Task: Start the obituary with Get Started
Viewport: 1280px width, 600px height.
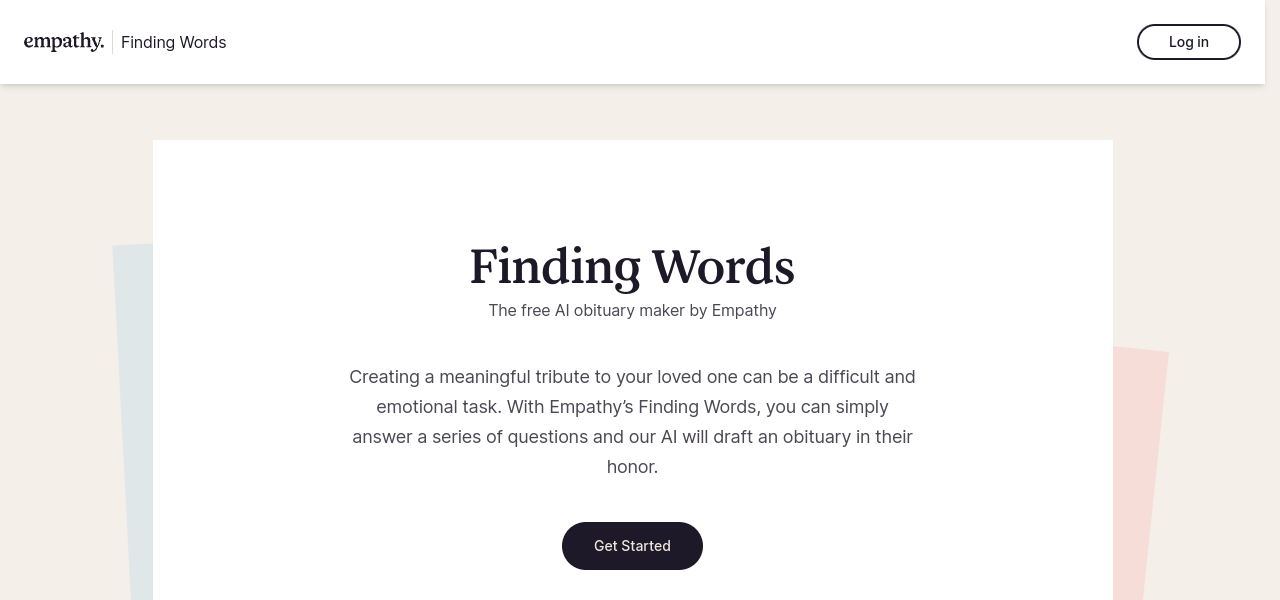Action: pos(632,546)
